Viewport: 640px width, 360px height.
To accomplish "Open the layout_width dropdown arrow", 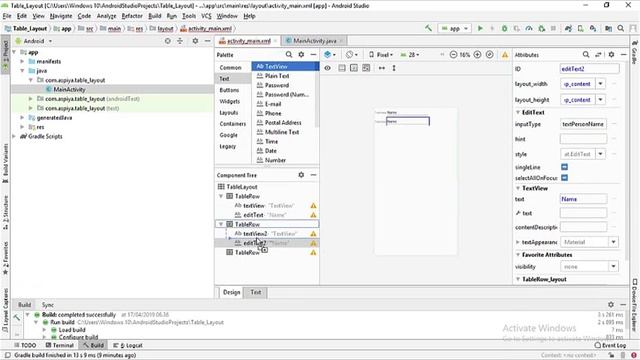I will tap(600, 84).
